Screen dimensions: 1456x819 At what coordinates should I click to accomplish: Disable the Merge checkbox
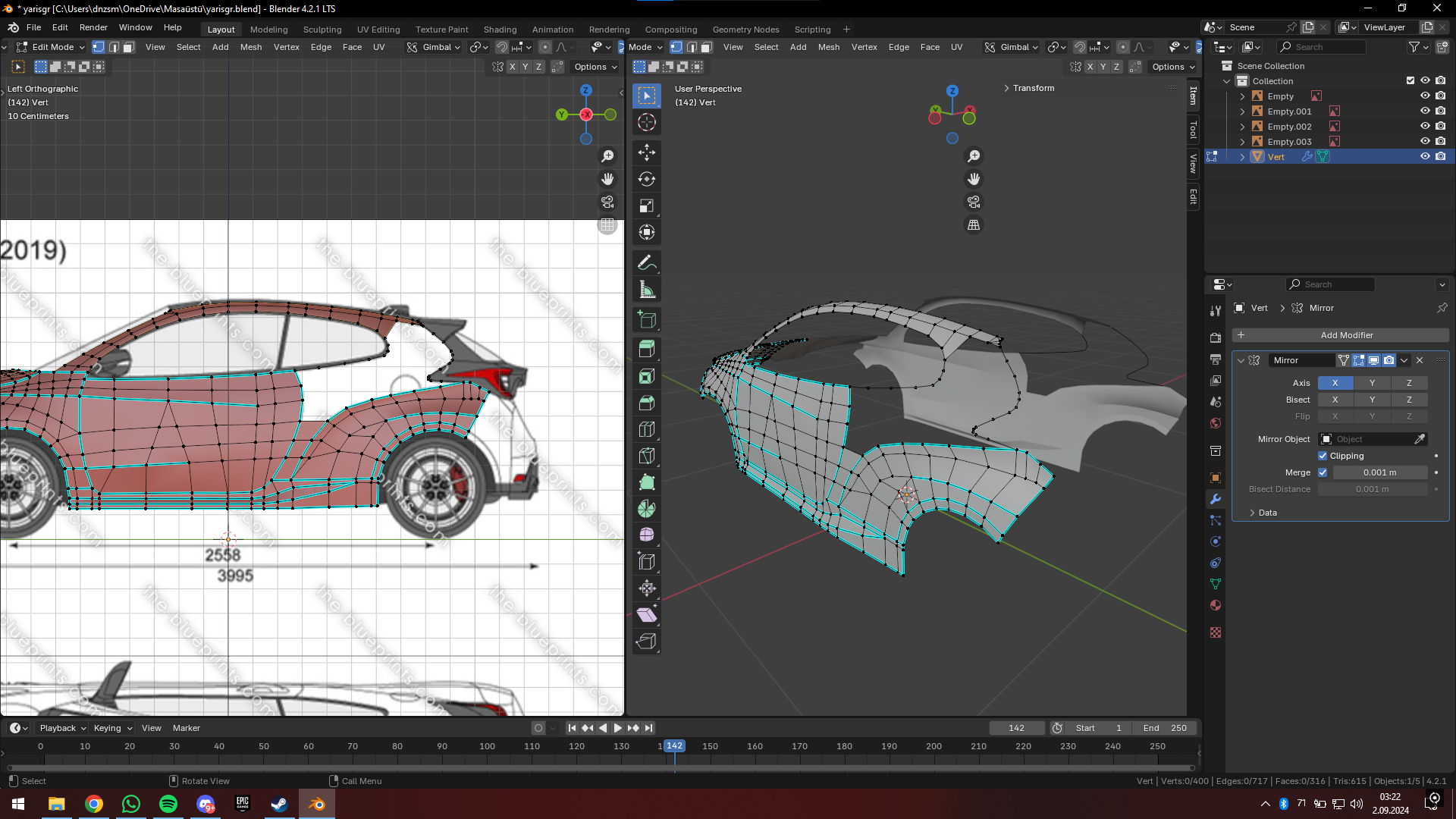coord(1323,472)
